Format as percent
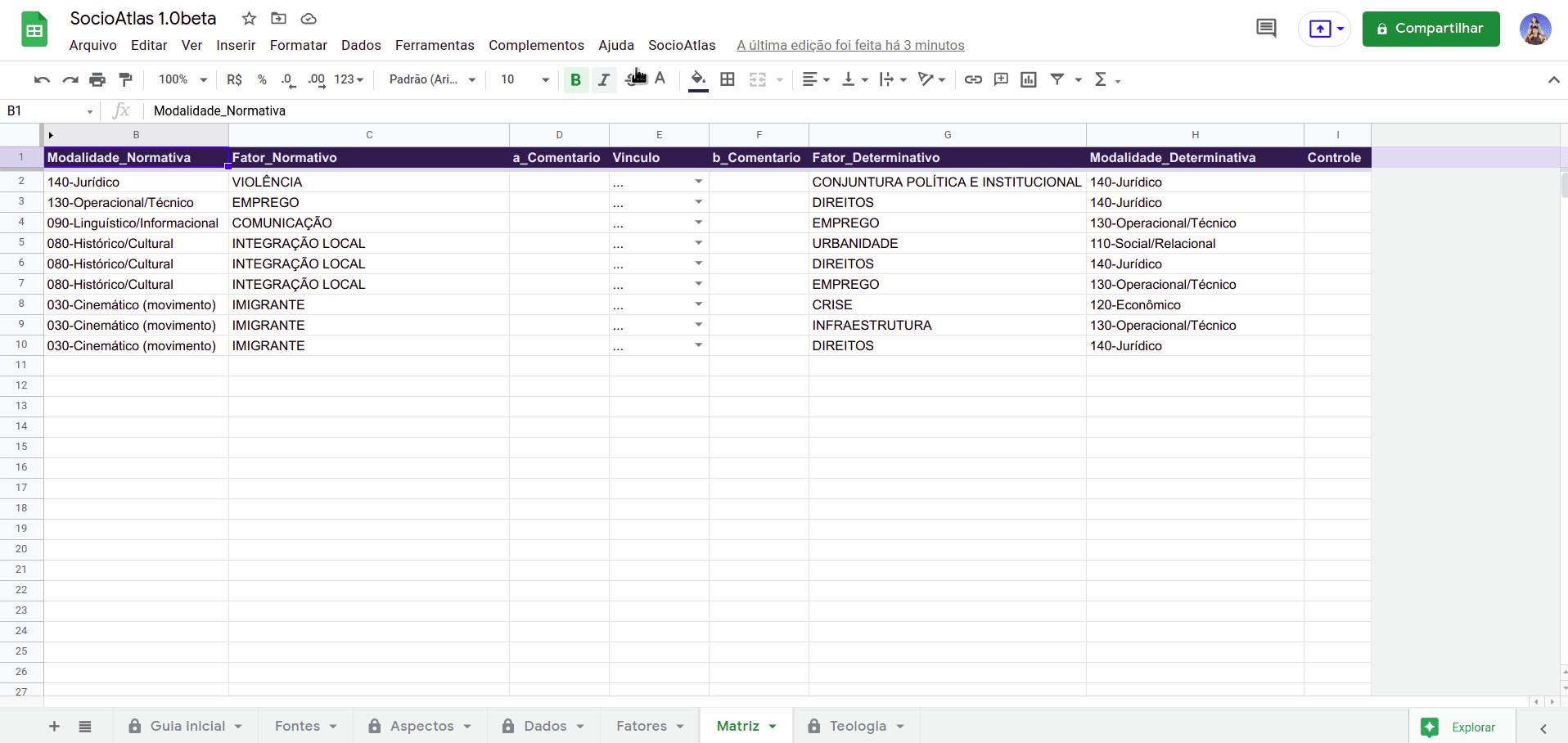Image resolution: width=1568 pixels, height=743 pixels. point(262,79)
